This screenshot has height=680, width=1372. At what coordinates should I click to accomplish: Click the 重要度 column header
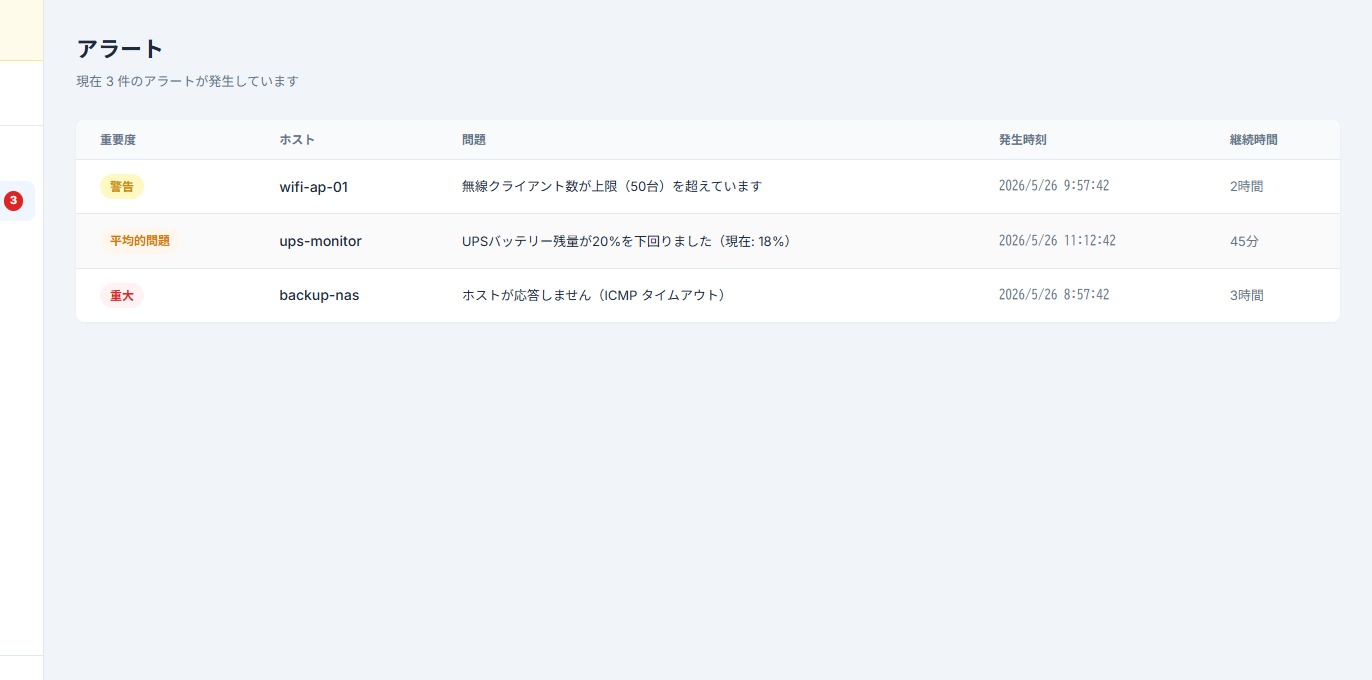click(x=118, y=140)
